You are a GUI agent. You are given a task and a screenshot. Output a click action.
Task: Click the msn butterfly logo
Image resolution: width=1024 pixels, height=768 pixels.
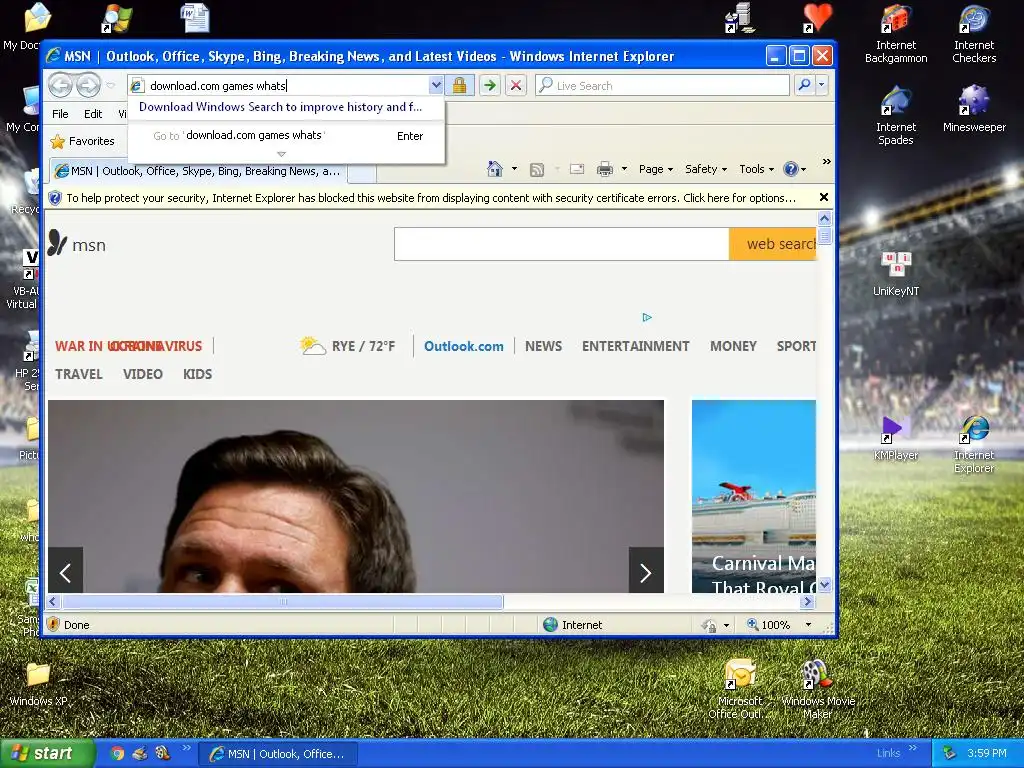click(57, 243)
